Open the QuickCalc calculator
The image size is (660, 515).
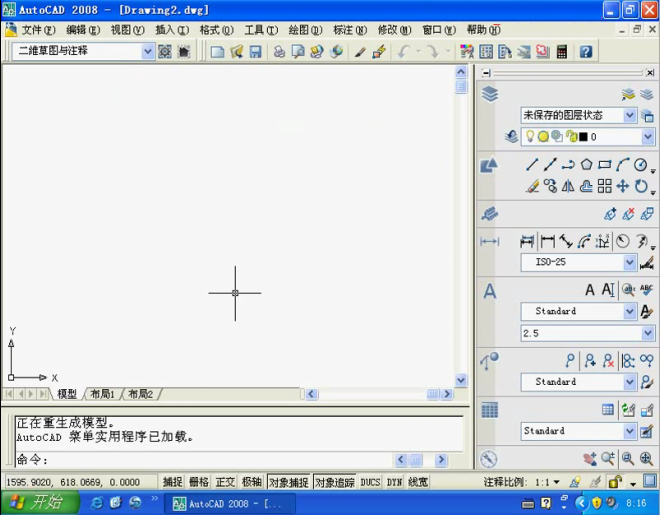(x=562, y=52)
